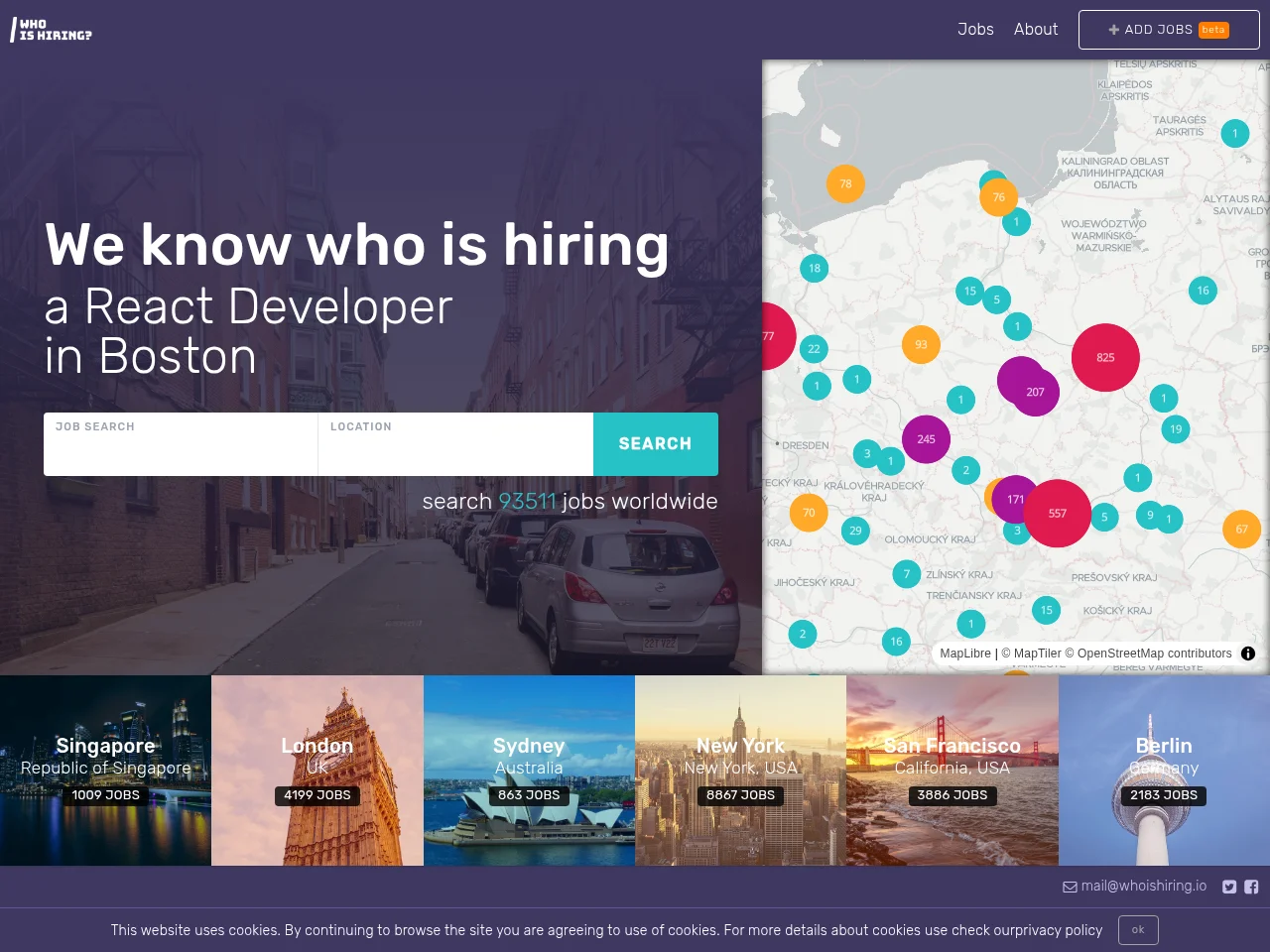Image resolution: width=1270 pixels, height=952 pixels.
Task: Open the Facebook icon in footer
Action: [1251, 887]
